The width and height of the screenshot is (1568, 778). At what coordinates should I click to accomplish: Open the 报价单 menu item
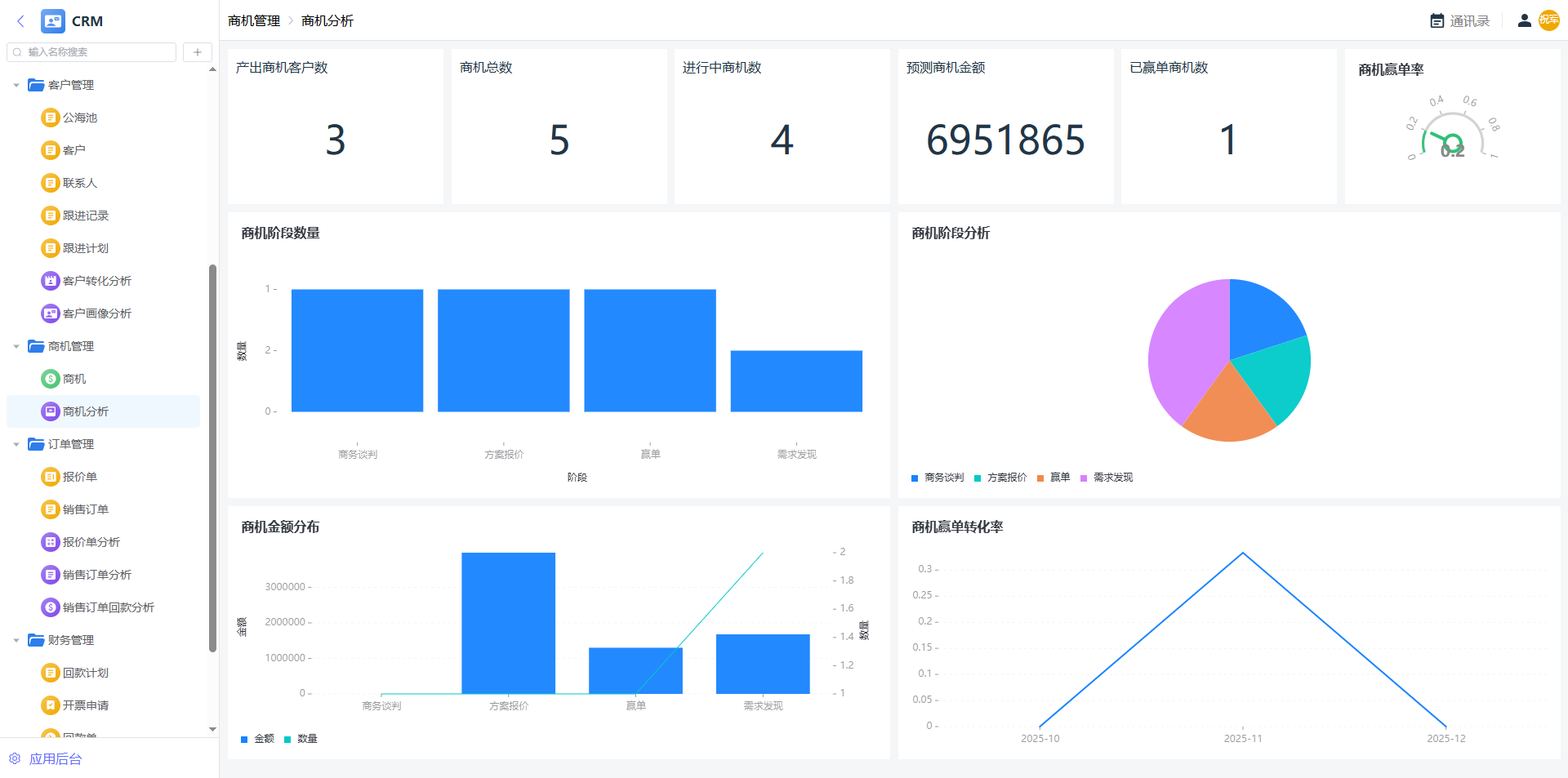click(x=79, y=477)
